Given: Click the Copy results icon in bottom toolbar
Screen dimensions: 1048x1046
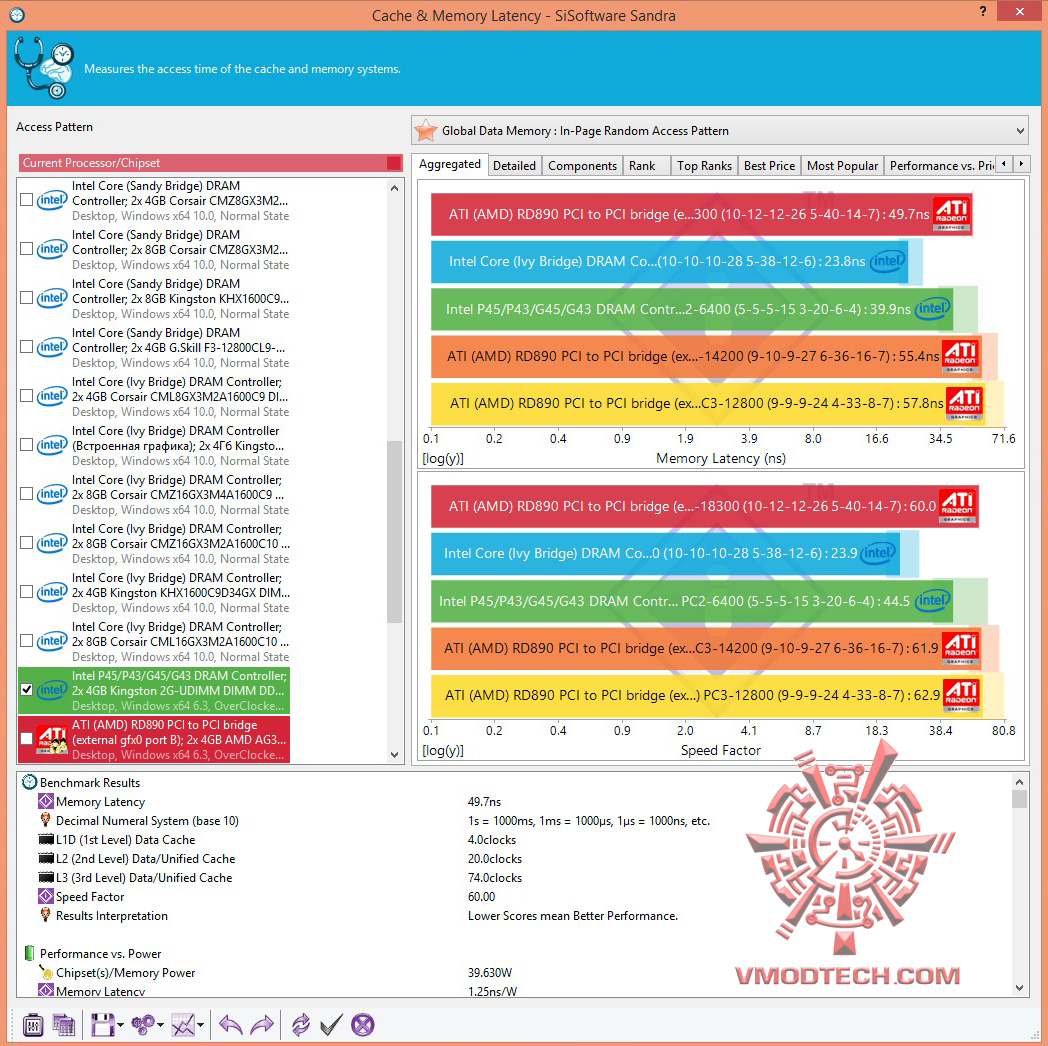Looking at the screenshot, I should pos(63,1024).
